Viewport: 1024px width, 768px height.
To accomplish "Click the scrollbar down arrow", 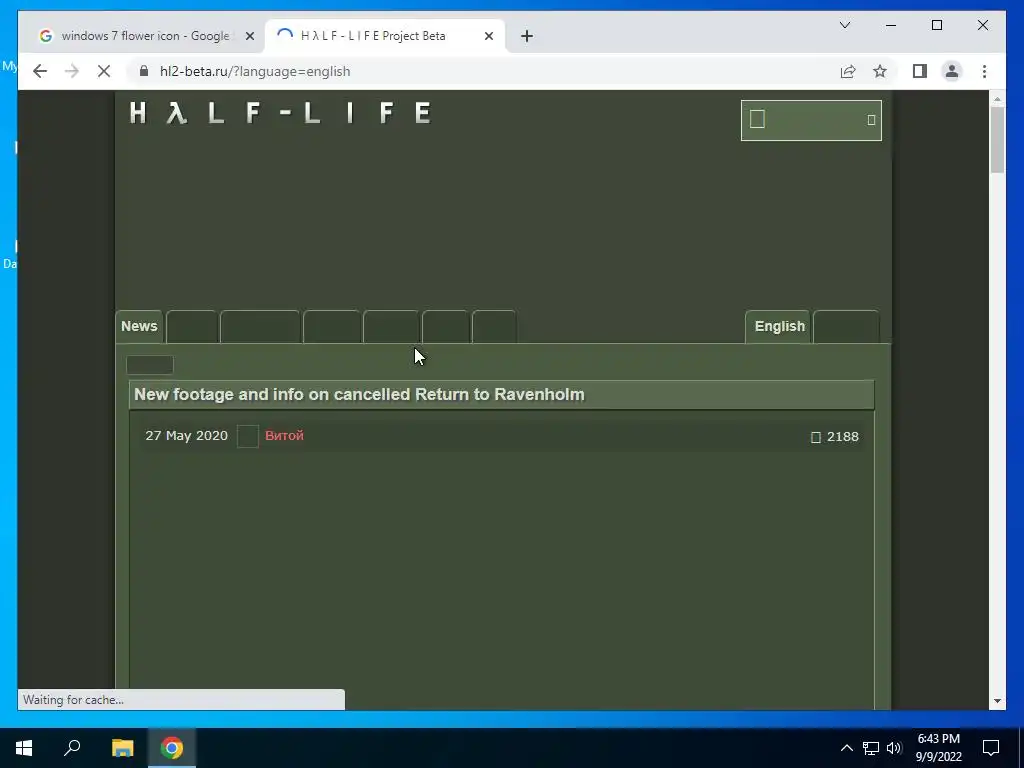I will click(997, 701).
